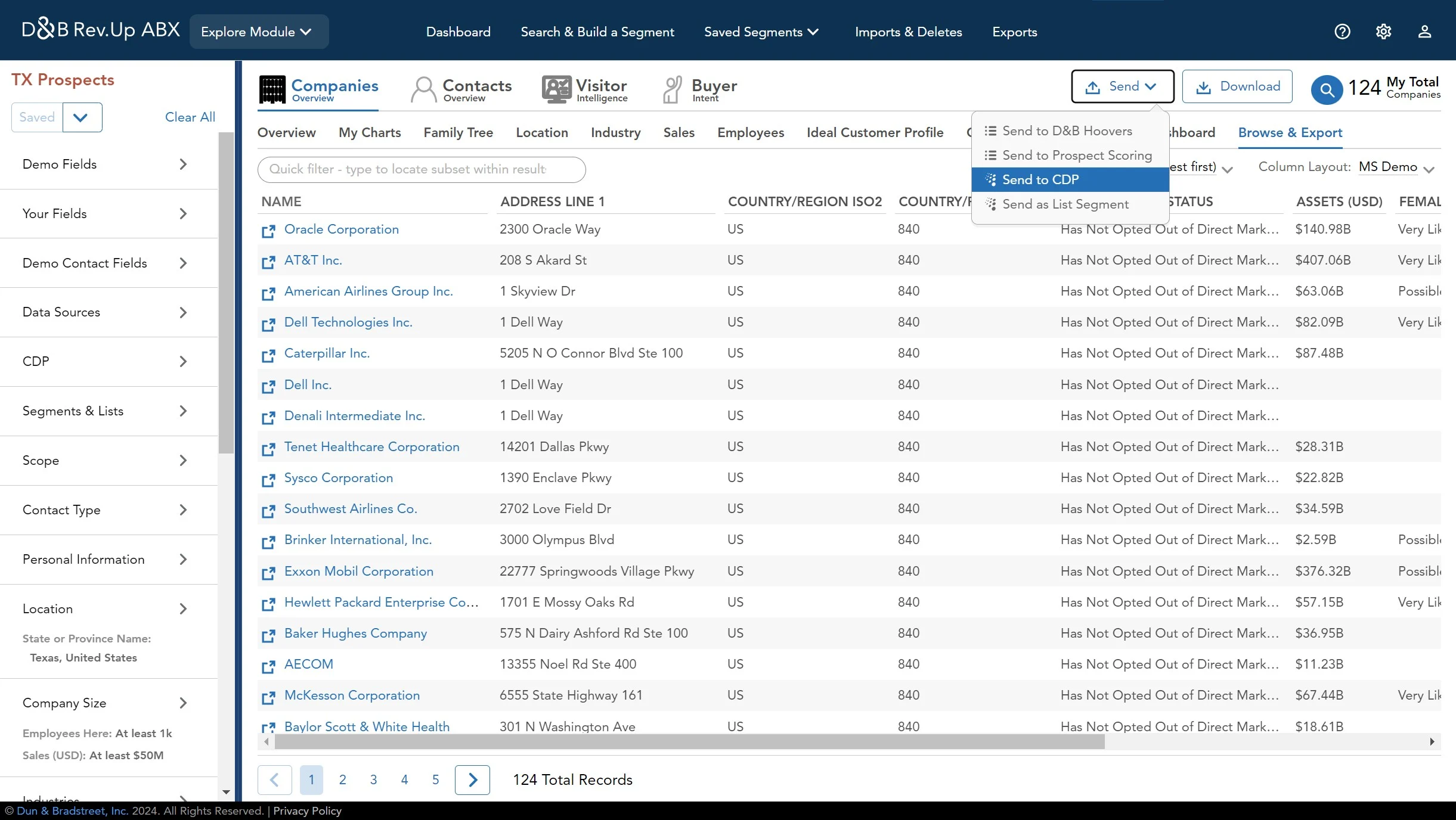Open Hewlett Packard Enterprise external link icon

coord(268,604)
